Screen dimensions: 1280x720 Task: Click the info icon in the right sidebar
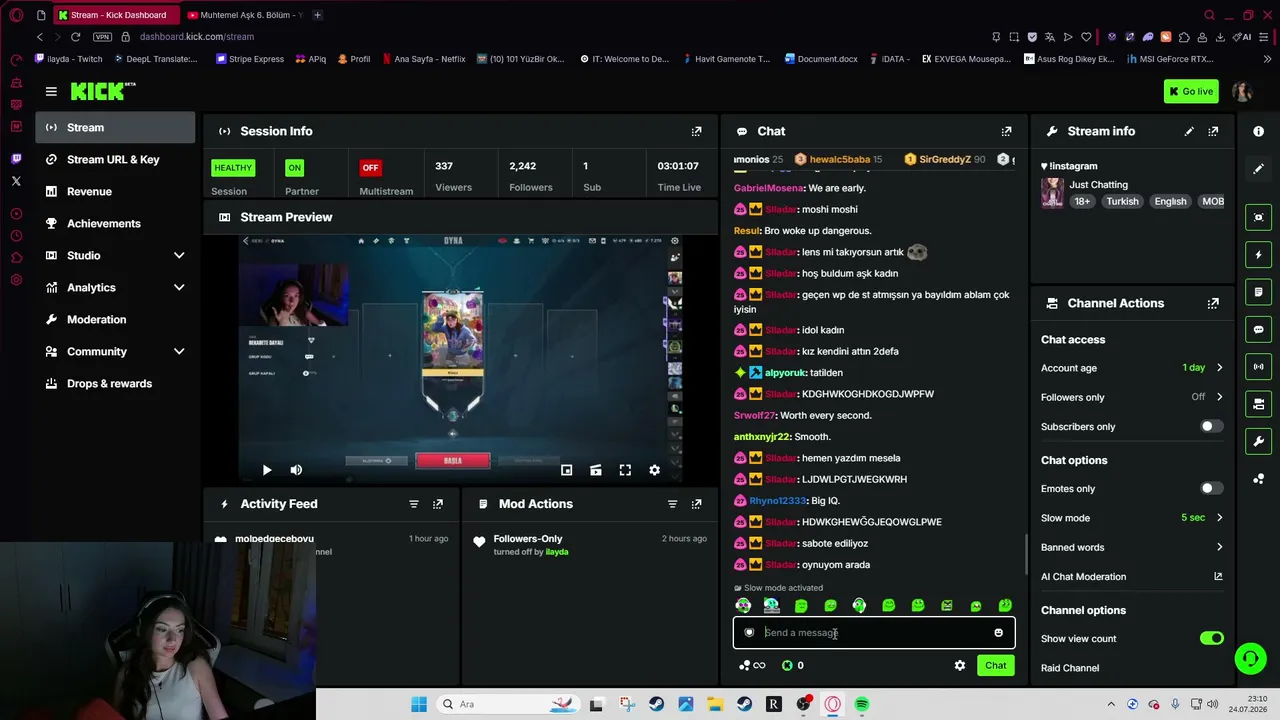pyautogui.click(x=1258, y=131)
